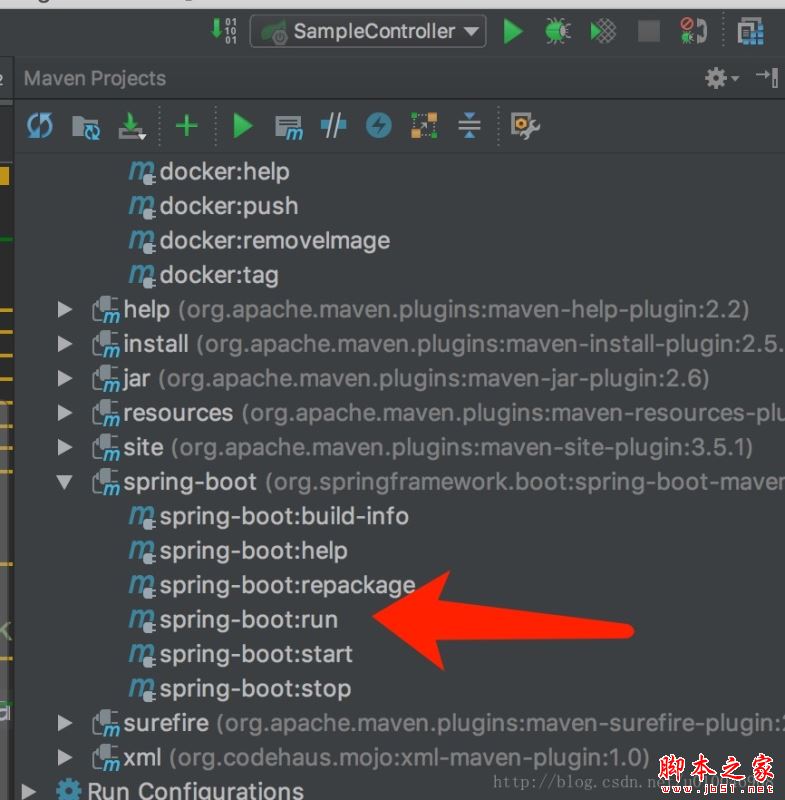Reimport all Maven projects
This screenshot has width=785, height=800.
(40, 126)
